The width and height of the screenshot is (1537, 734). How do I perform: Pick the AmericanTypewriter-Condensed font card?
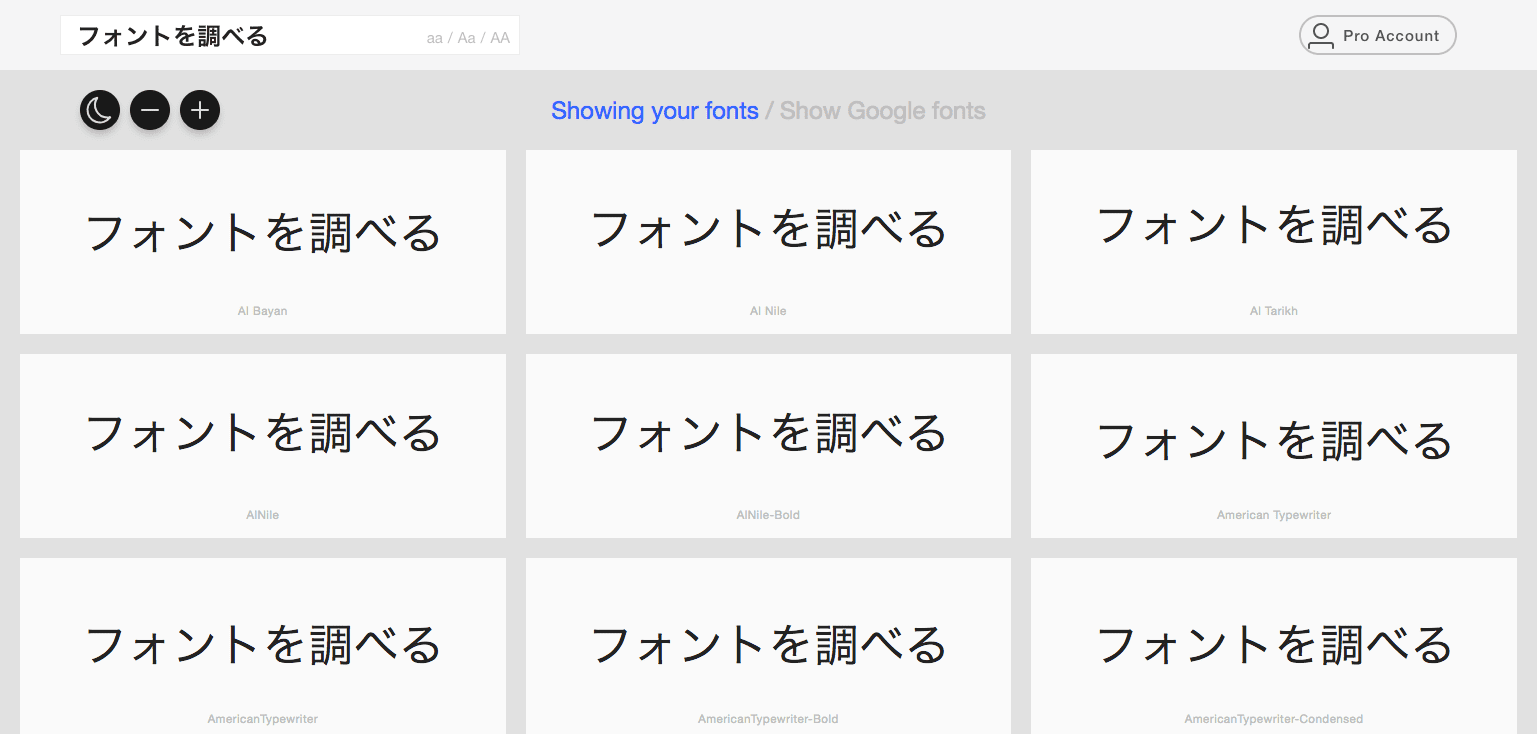click(x=1273, y=646)
